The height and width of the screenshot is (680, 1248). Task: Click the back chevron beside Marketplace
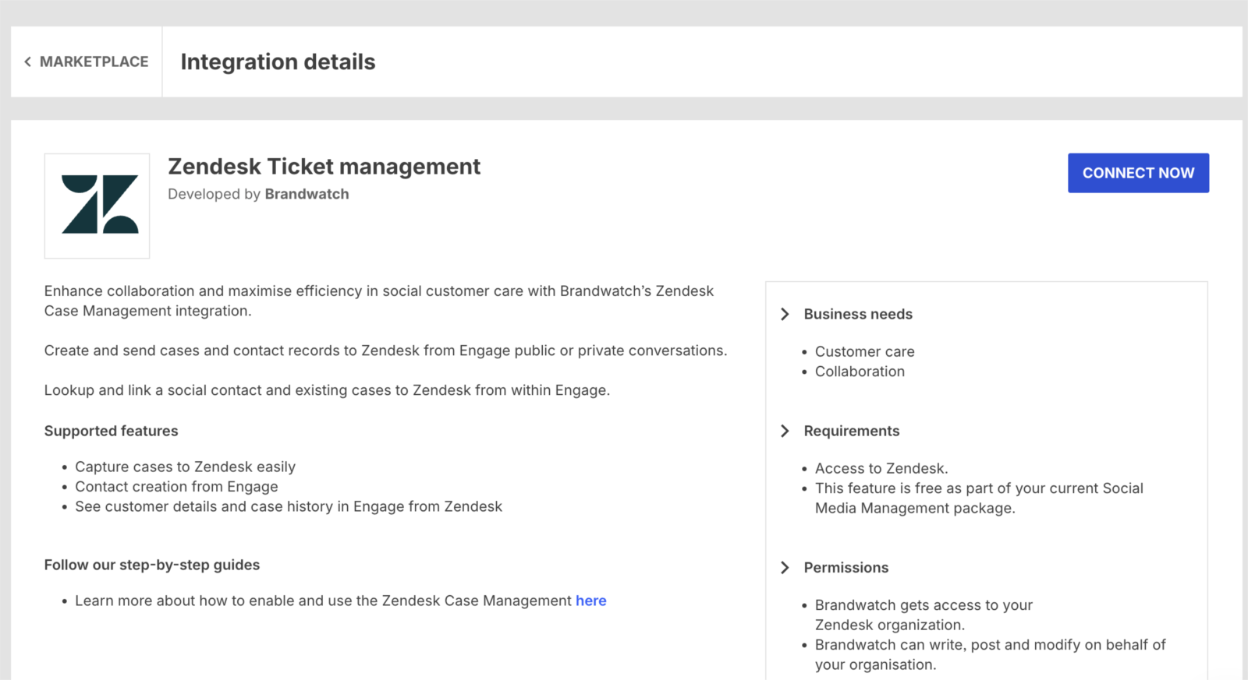(x=27, y=62)
